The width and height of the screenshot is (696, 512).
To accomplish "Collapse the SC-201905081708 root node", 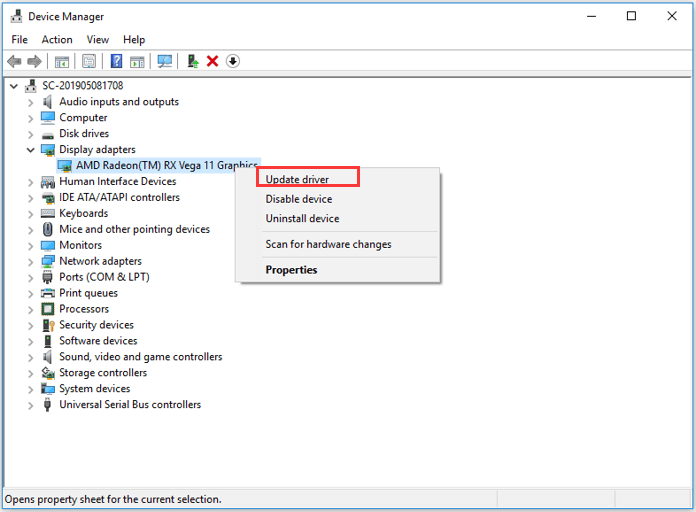I will pos(14,86).
